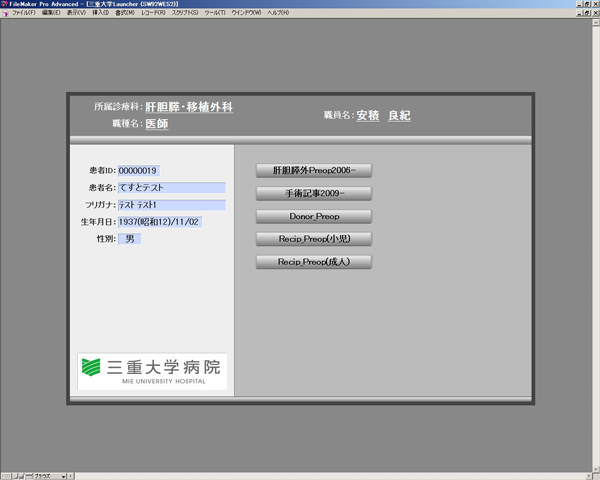Open the Recip_Preop(小児) form button
Screen dimensions: 600x480
coord(314,239)
